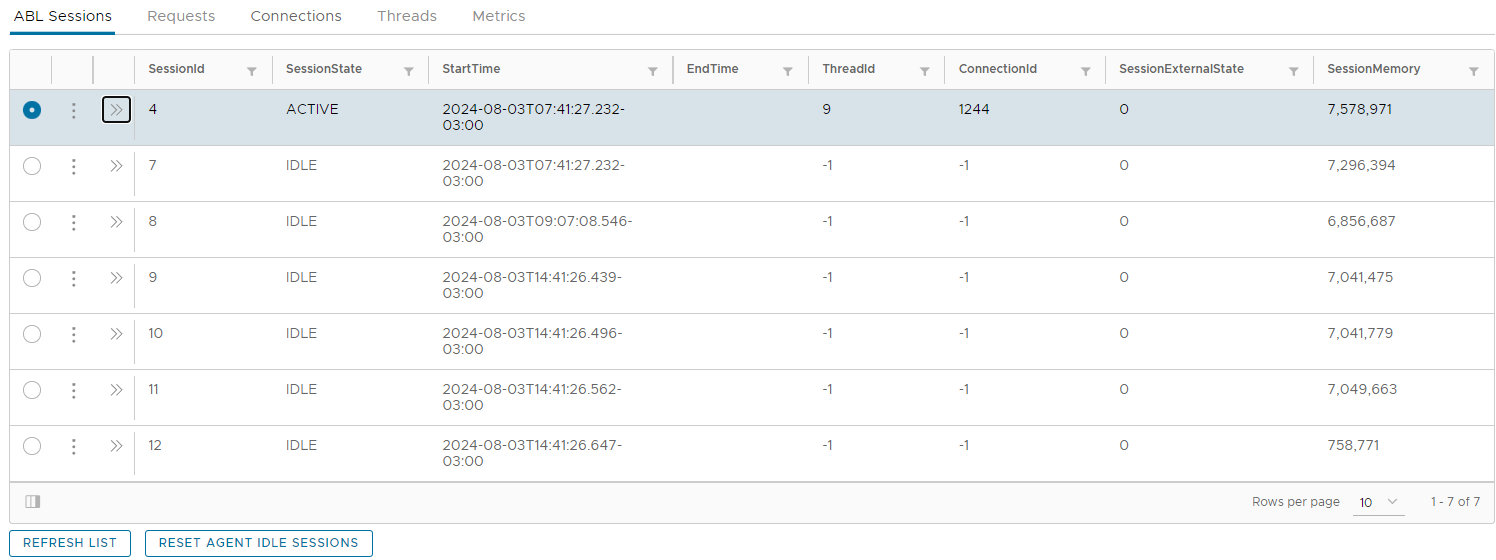This screenshot has width=1496, height=560.
Task: Click the Refresh List button
Action: (x=70, y=543)
